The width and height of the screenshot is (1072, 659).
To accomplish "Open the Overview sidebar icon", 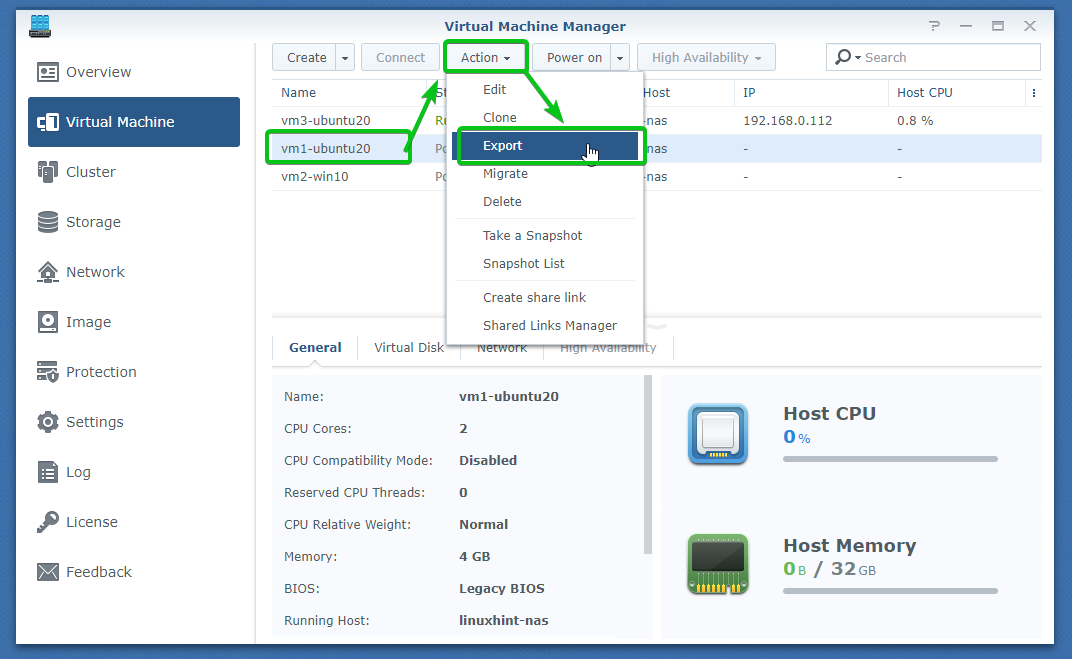I will tap(48, 72).
